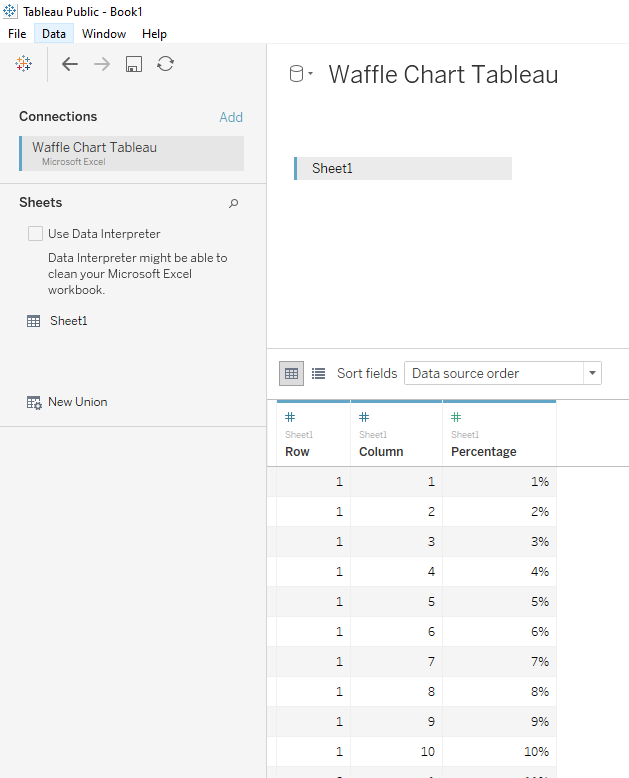Click the Row cell in the 6% row

[313, 632]
